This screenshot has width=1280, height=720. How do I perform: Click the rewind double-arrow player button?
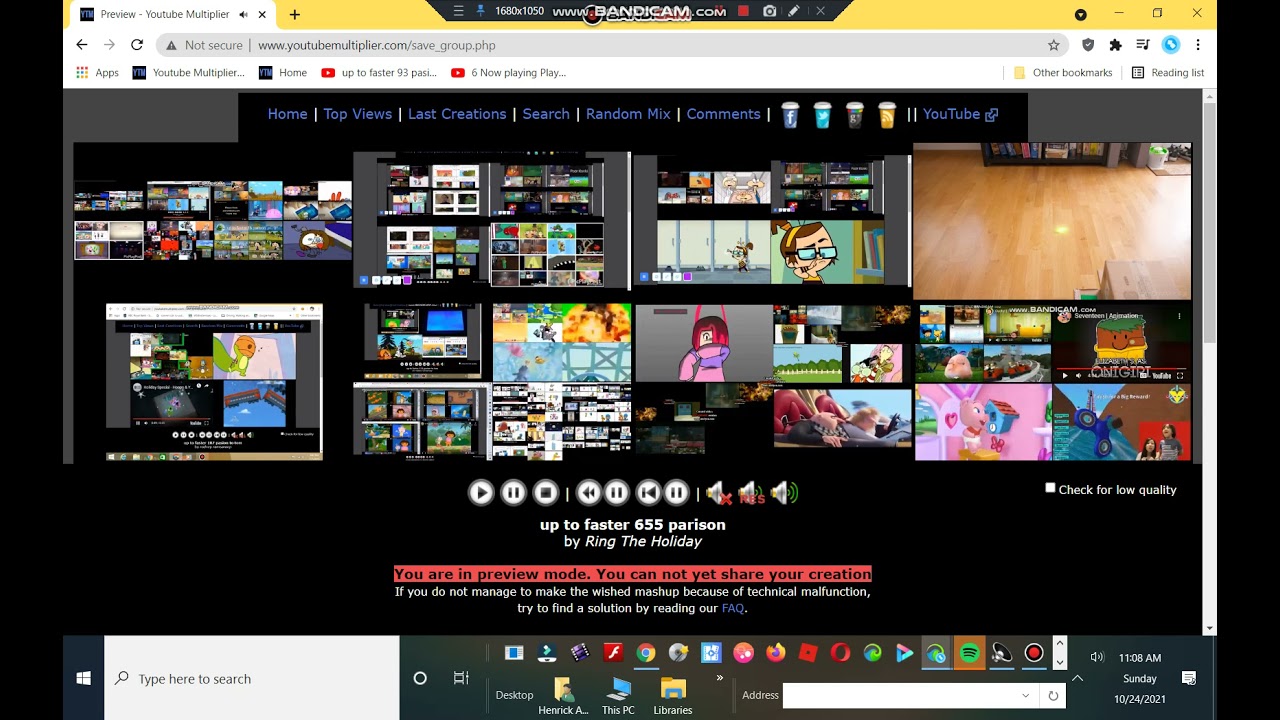pyautogui.click(x=589, y=492)
